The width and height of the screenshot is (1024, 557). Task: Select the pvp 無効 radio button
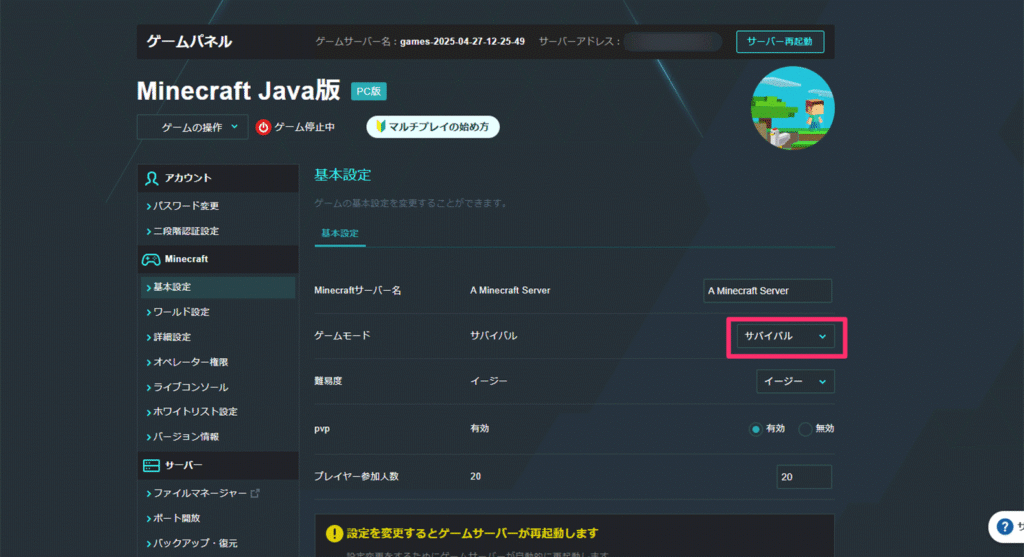click(x=805, y=429)
